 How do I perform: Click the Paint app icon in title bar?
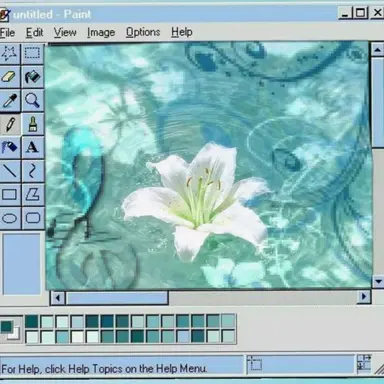4,14
